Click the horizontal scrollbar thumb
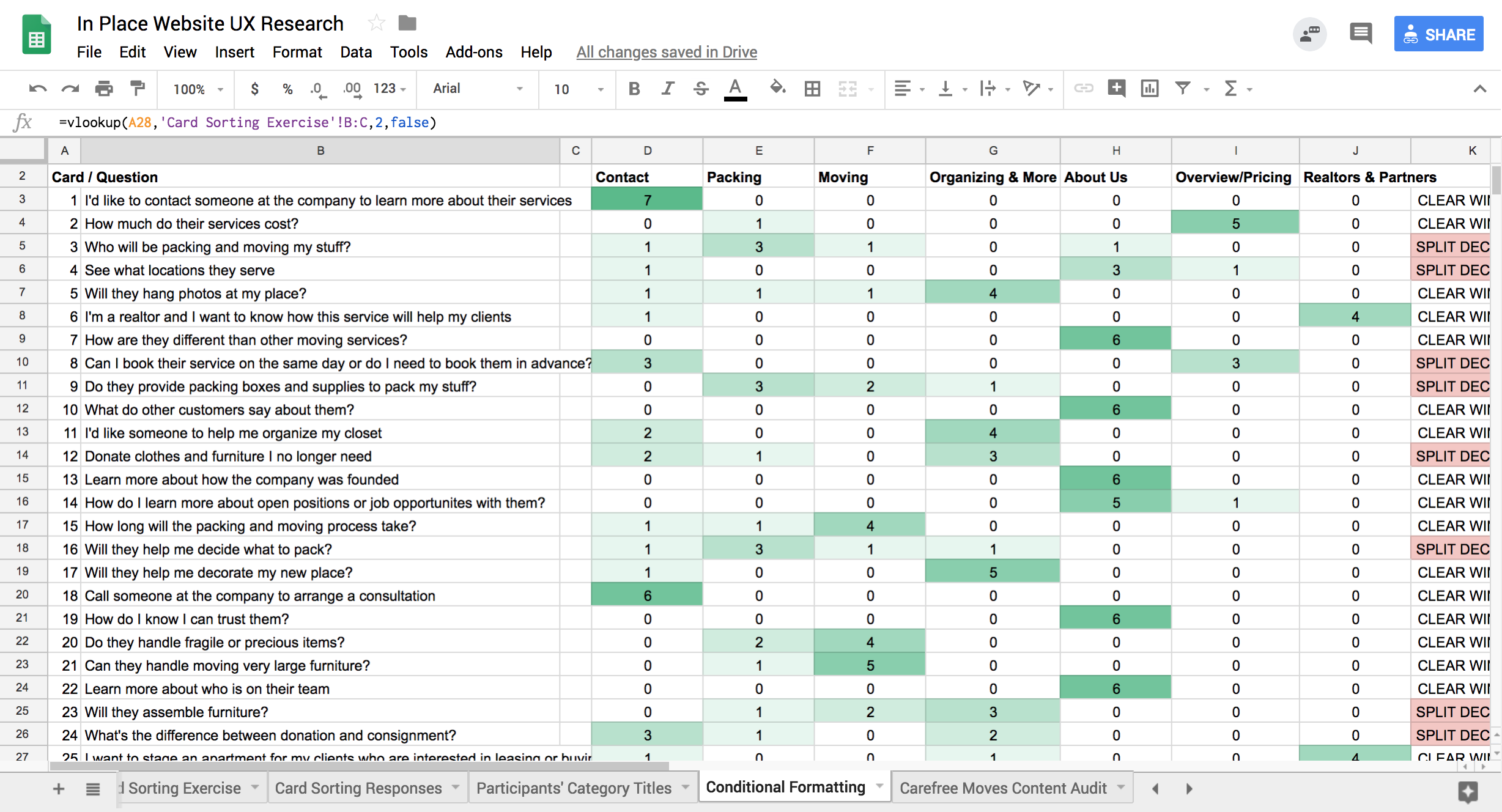1502x812 pixels. 360,766
